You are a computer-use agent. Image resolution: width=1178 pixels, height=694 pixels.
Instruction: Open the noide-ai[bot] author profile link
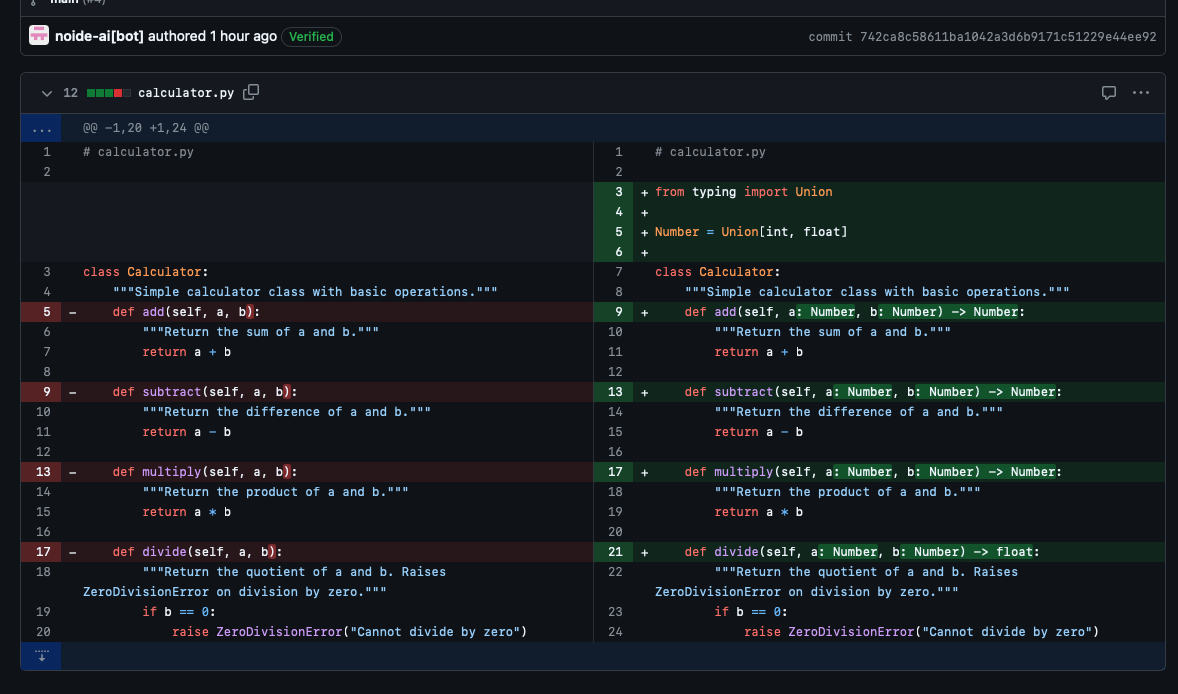tap(99, 36)
